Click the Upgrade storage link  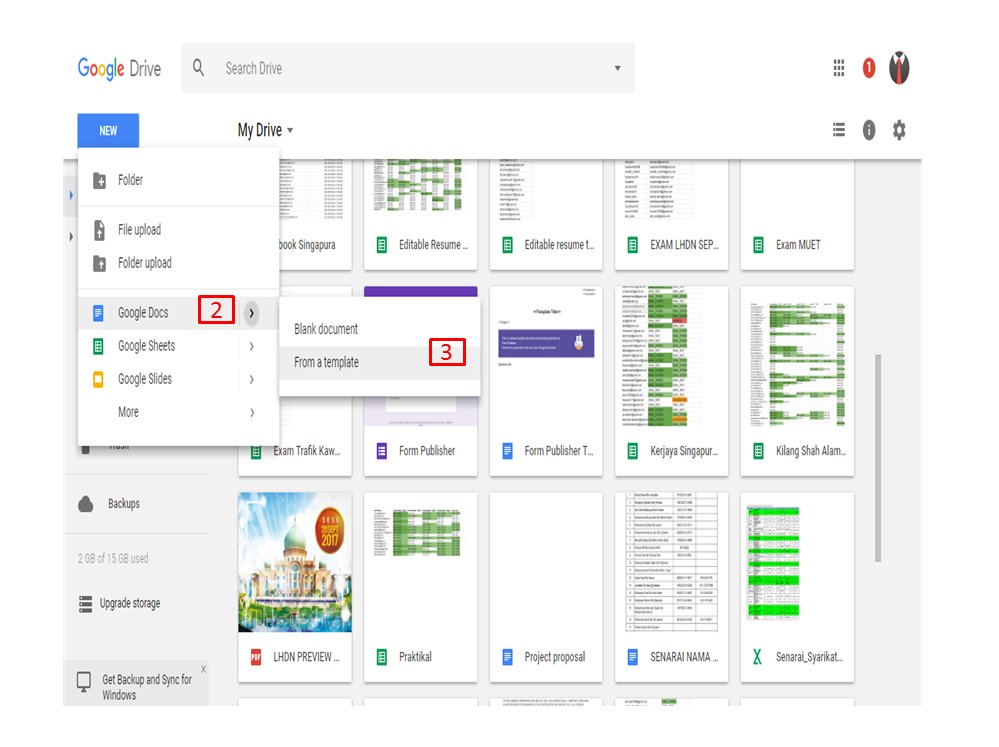pos(130,604)
